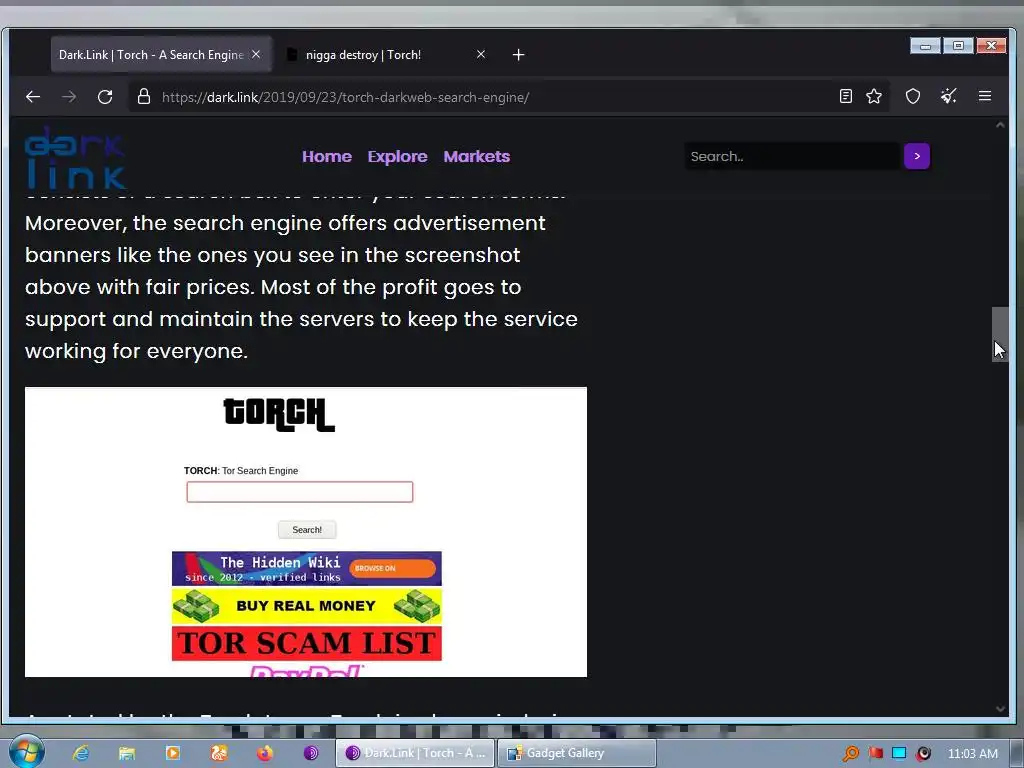This screenshot has width=1024, height=768.
Task: Open a new tab with the plus button
Action: (x=519, y=55)
